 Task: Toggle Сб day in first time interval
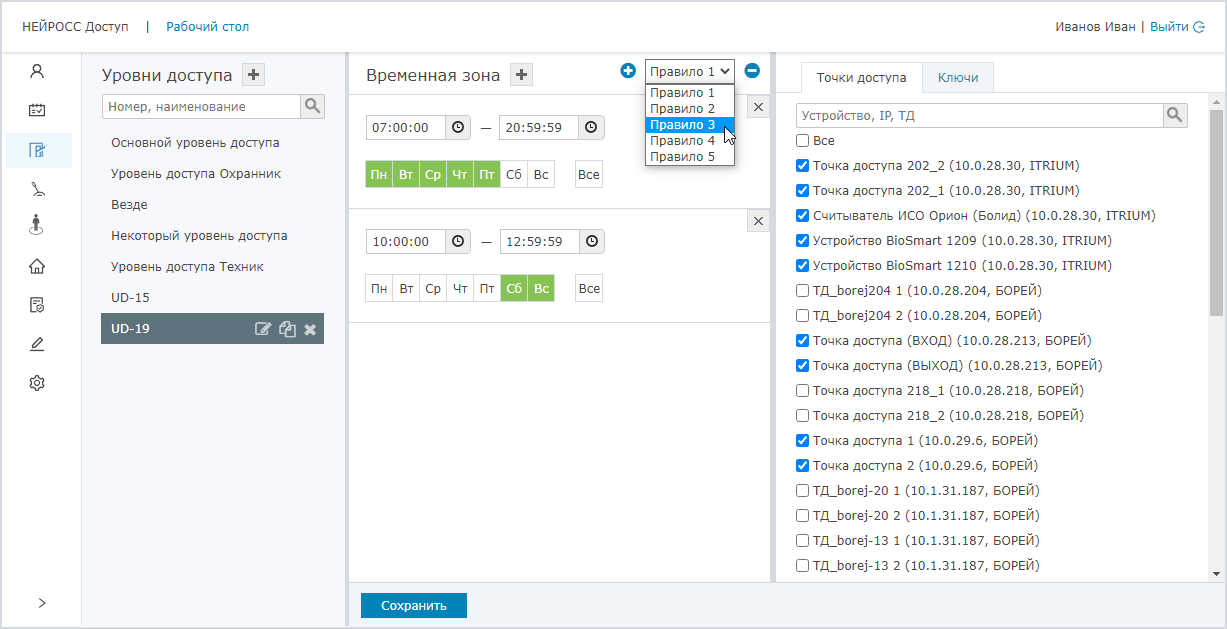tap(513, 175)
